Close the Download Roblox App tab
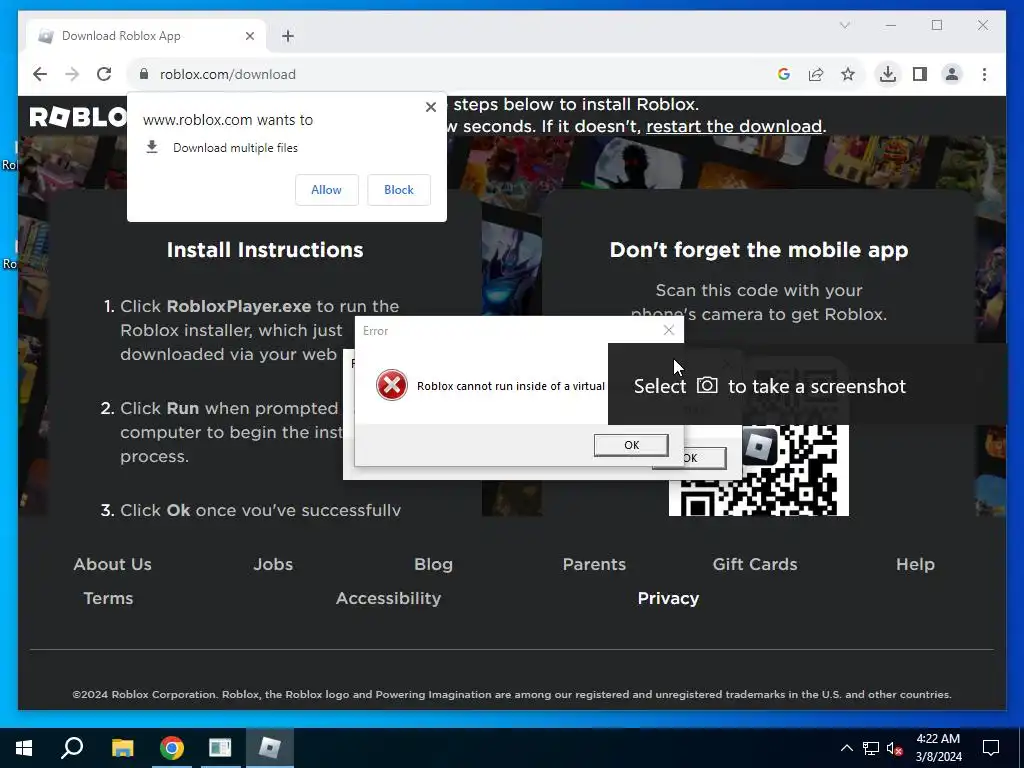The height and width of the screenshot is (768, 1024). (x=249, y=36)
